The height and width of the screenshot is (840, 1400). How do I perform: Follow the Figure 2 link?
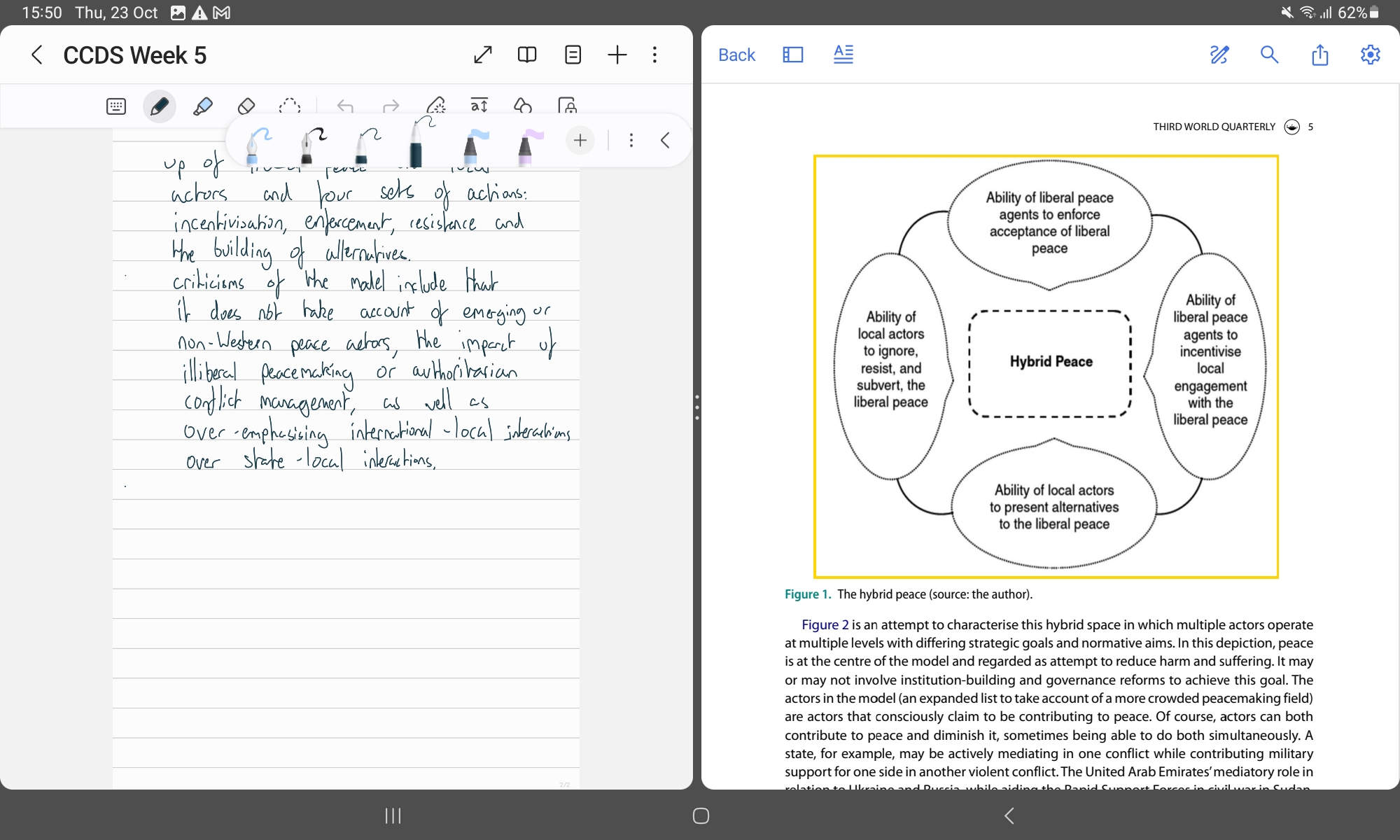pos(825,624)
